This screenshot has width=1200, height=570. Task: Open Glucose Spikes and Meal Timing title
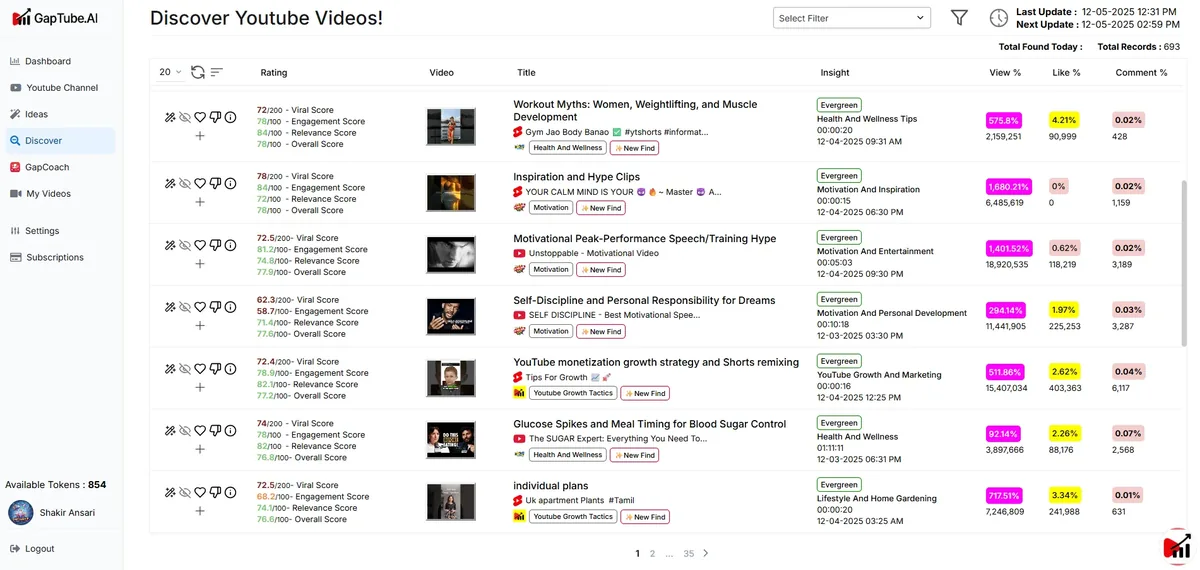(650, 424)
